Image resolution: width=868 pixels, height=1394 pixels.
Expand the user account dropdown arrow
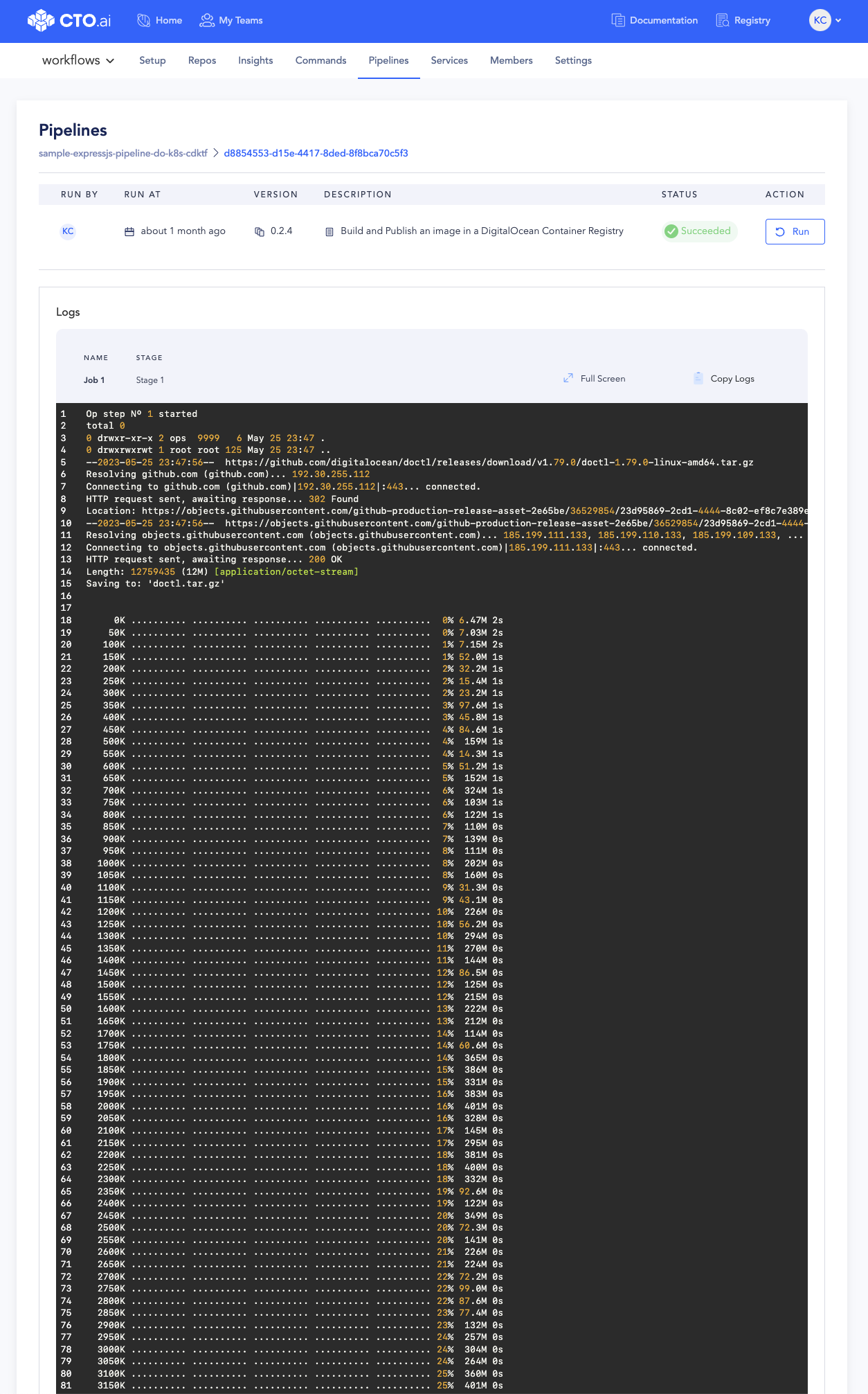[838, 21]
